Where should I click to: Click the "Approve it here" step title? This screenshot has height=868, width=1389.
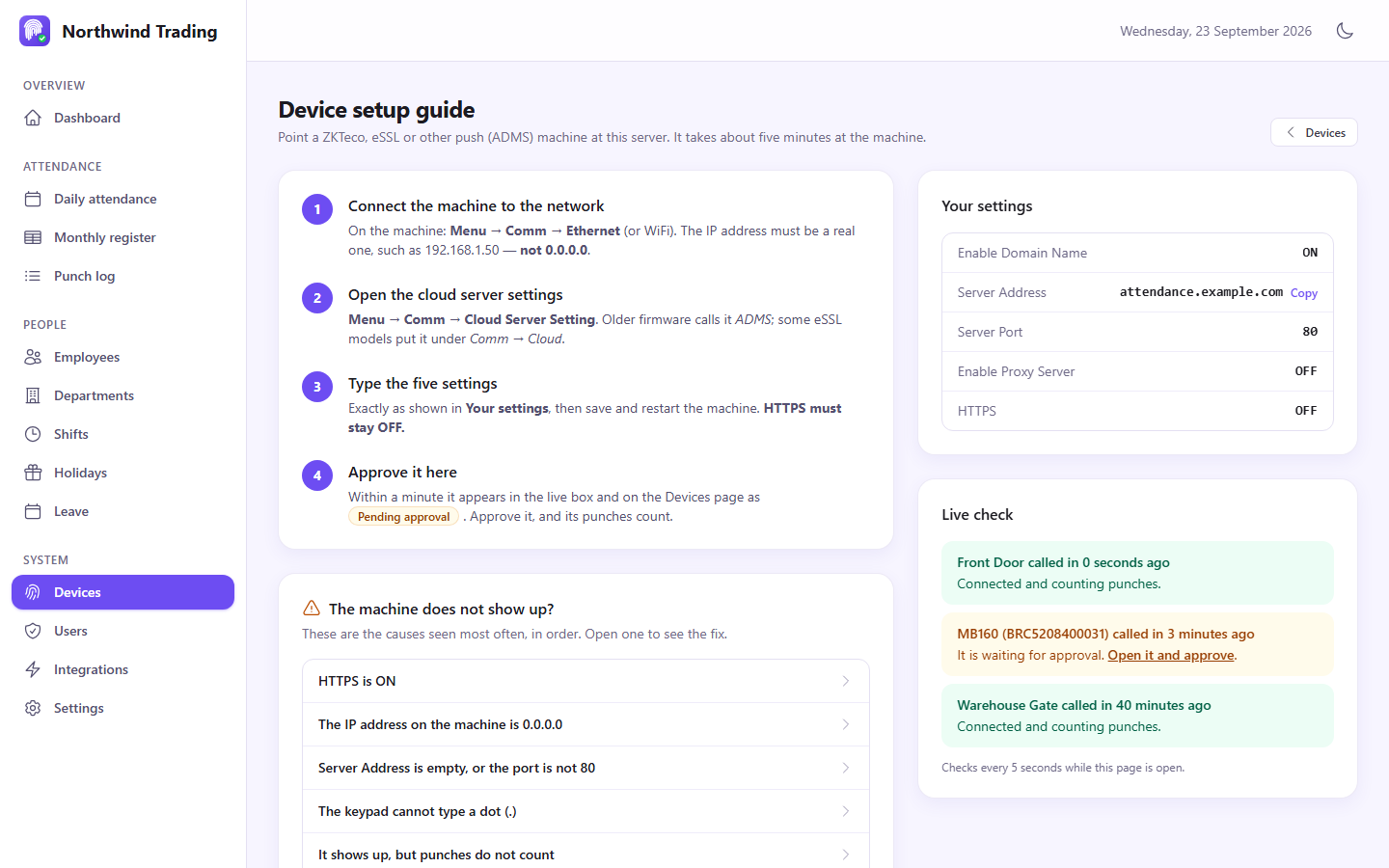(402, 472)
